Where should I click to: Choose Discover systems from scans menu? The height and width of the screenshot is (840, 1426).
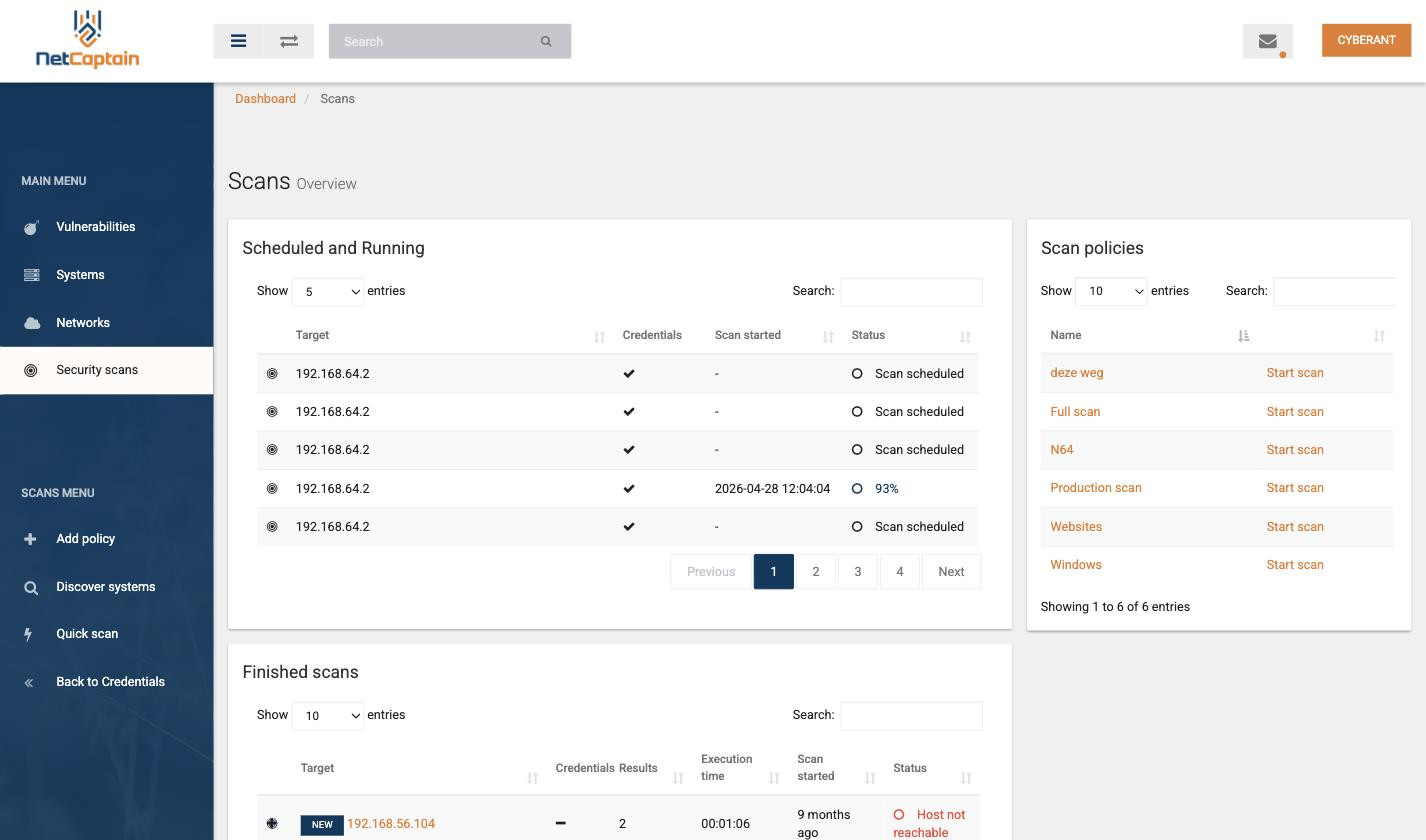(x=106, y=587)
